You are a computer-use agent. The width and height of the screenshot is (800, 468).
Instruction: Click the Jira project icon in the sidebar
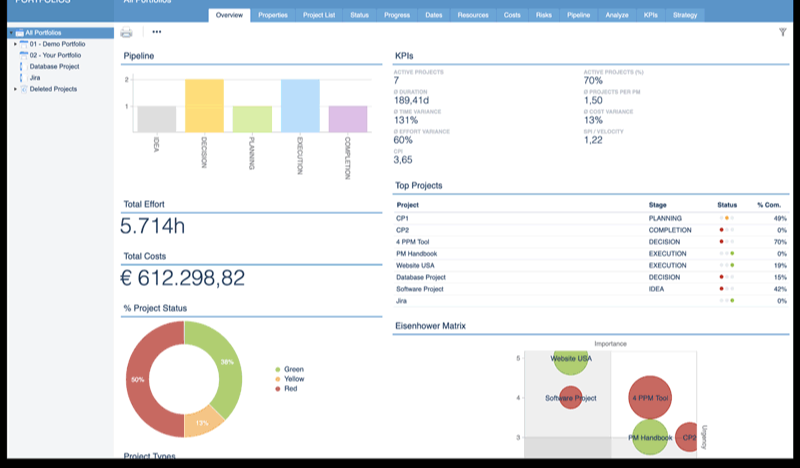pyautogui.click(x=23, y=77)
